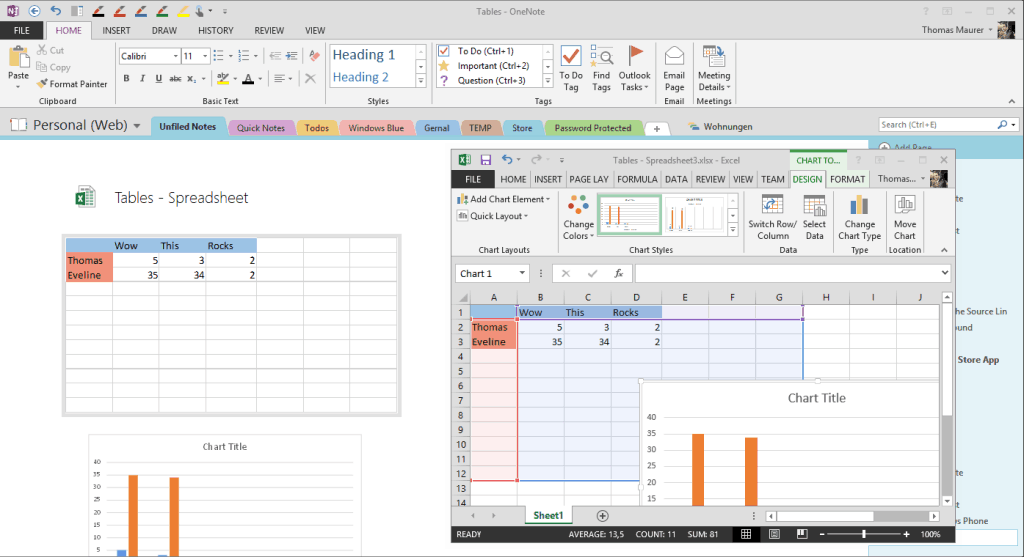Image resolution: width=1024 pixels, height=557 pixels.
Task: Click the text highlight color button
Action: point(223,78)
